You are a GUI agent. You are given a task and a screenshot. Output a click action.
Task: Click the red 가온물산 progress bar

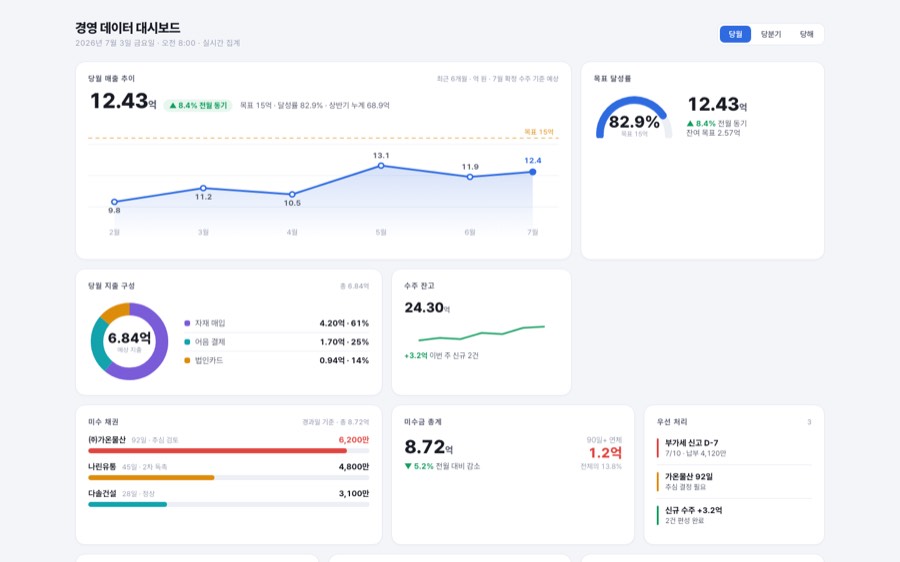pyautogui.click(x=218, y=451)
